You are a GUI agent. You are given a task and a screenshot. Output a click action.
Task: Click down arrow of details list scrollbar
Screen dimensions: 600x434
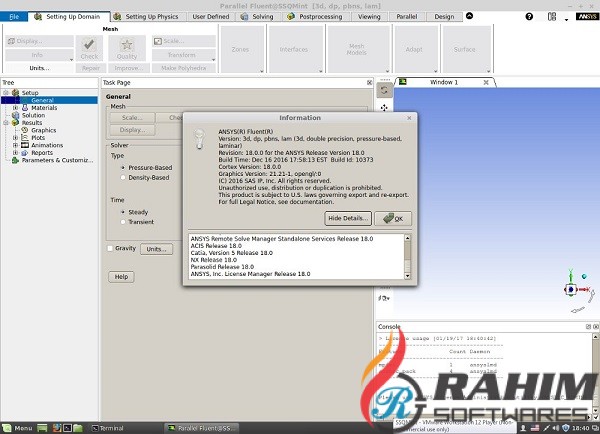coord(408,276)
